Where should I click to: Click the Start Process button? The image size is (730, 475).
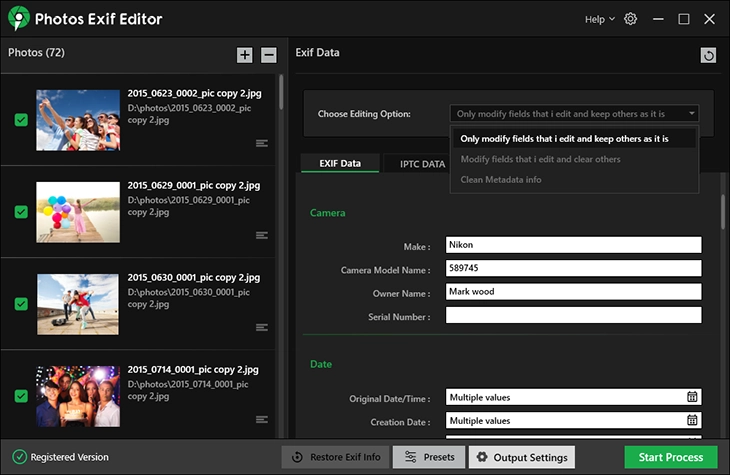pyautogui.click(x=670, y=457)
